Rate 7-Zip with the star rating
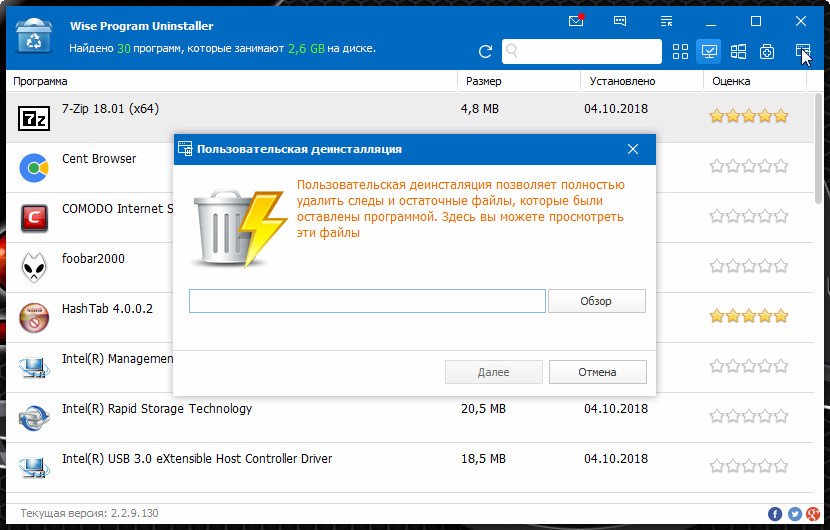Viewport: 830px width, 530px height. [x=749, y=116]
